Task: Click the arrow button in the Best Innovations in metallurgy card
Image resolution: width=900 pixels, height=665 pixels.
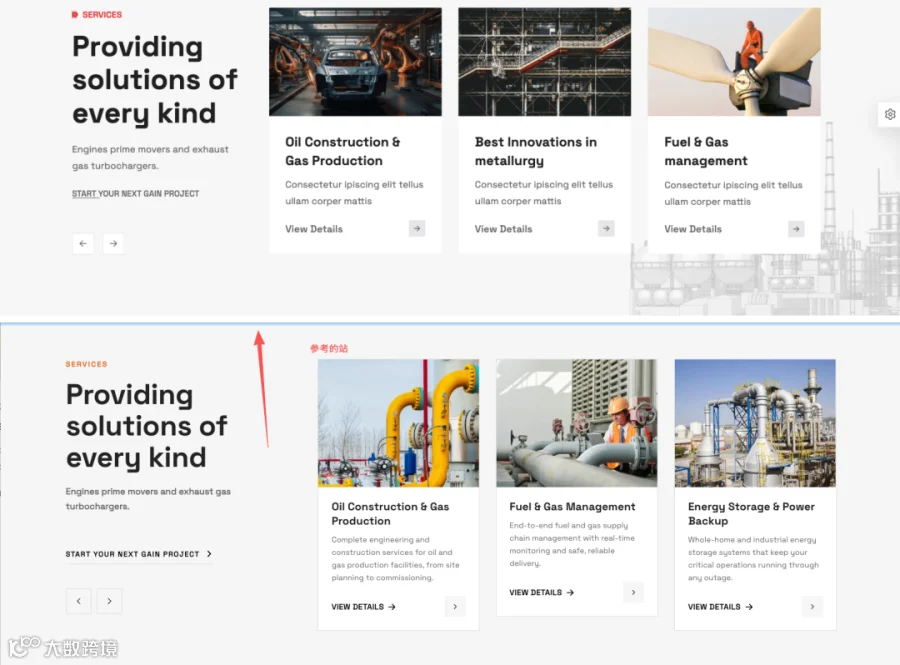Action: click(x=606, y=228)
